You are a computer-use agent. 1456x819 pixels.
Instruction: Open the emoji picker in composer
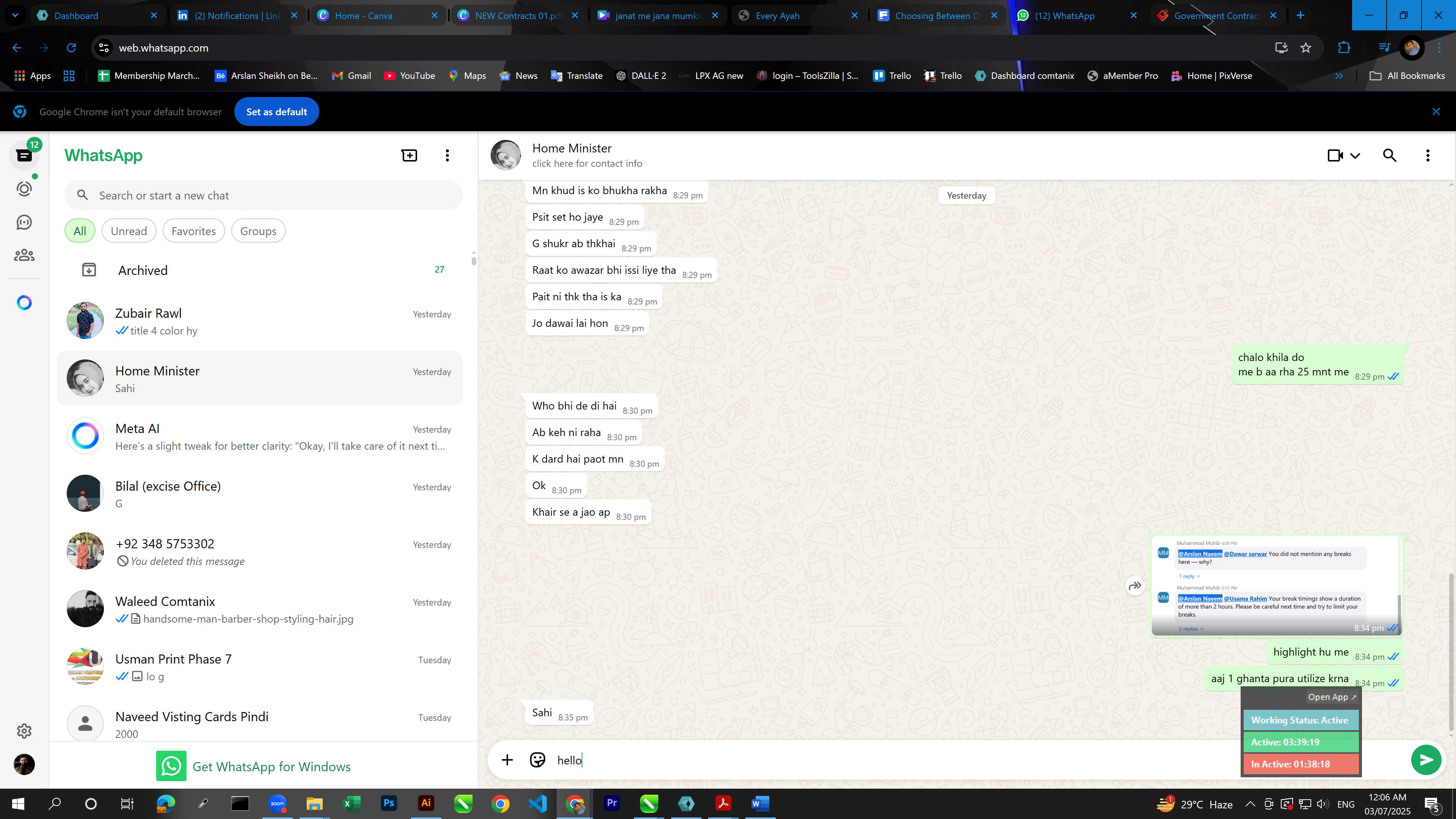point(537,759)
